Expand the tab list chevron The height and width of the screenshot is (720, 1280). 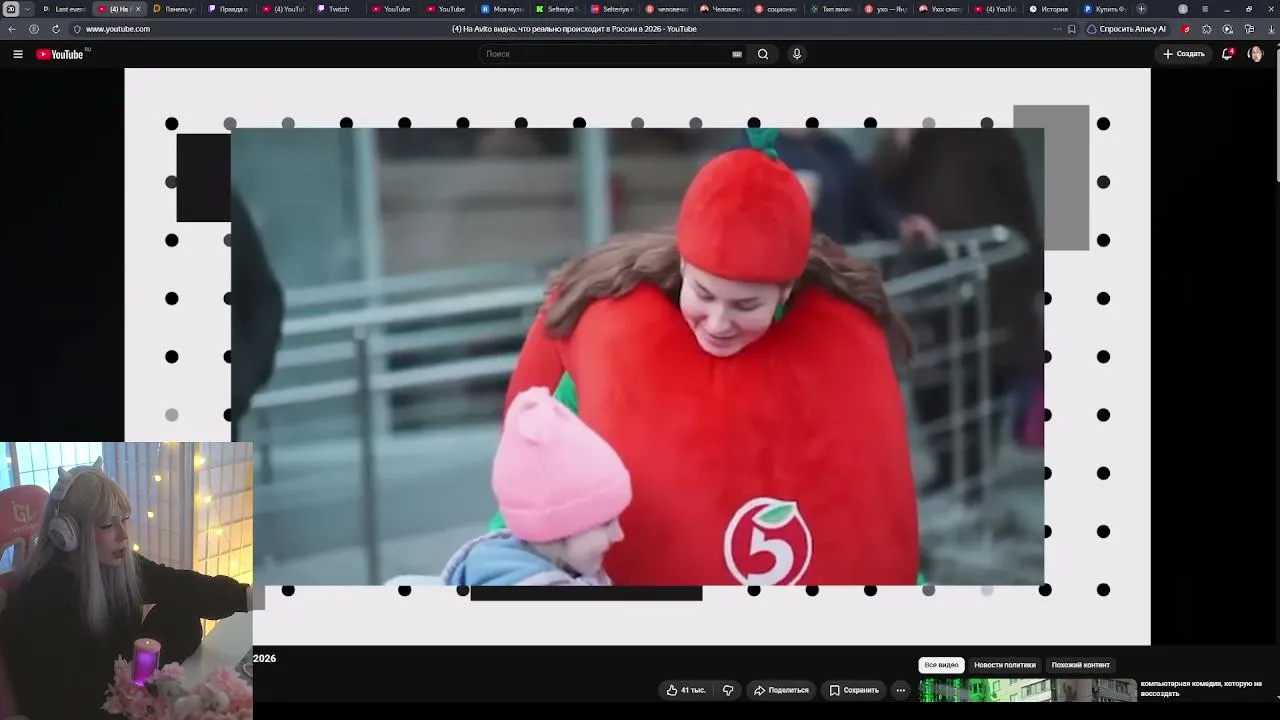coord(27,9)
